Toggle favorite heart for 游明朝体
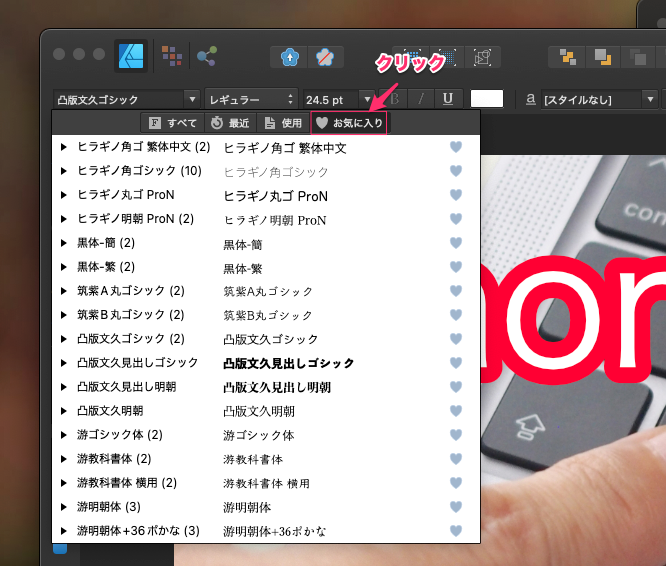The height and width of the screenshot is (566, 666). coord(456,507)
